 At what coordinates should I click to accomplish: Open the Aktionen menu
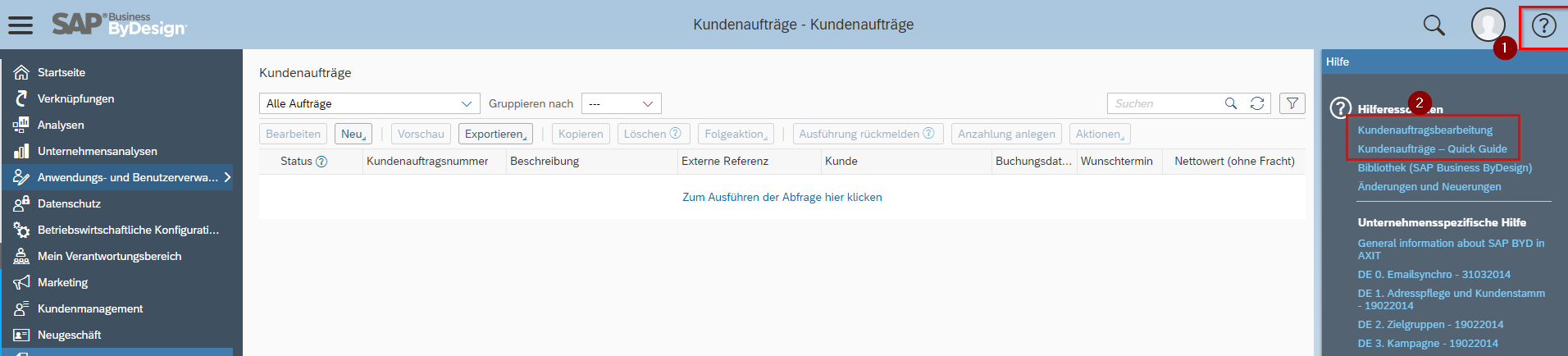pyautogui.click(x=1100, y=134)
